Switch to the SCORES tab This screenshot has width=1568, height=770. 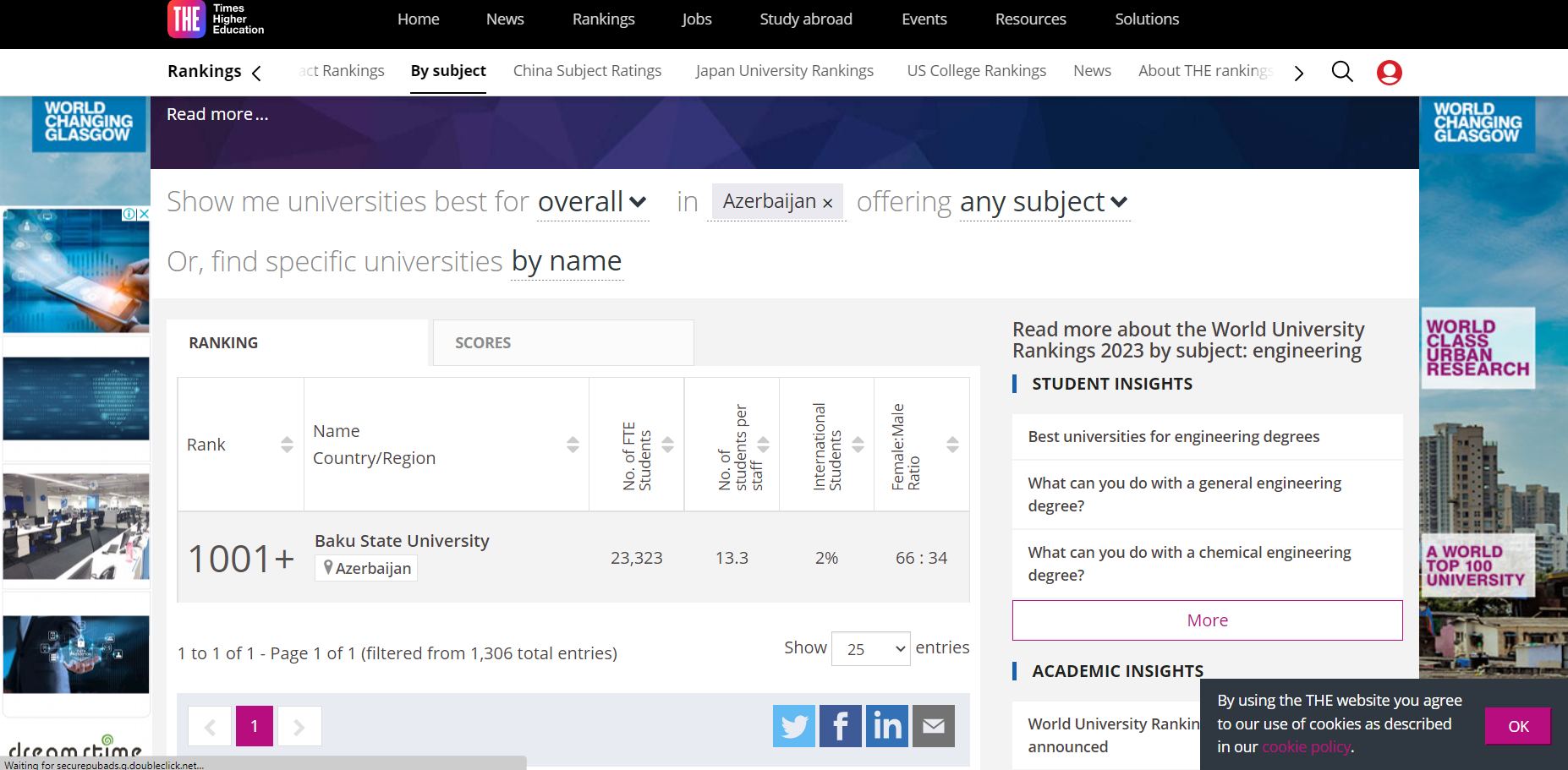click(562, 342)
